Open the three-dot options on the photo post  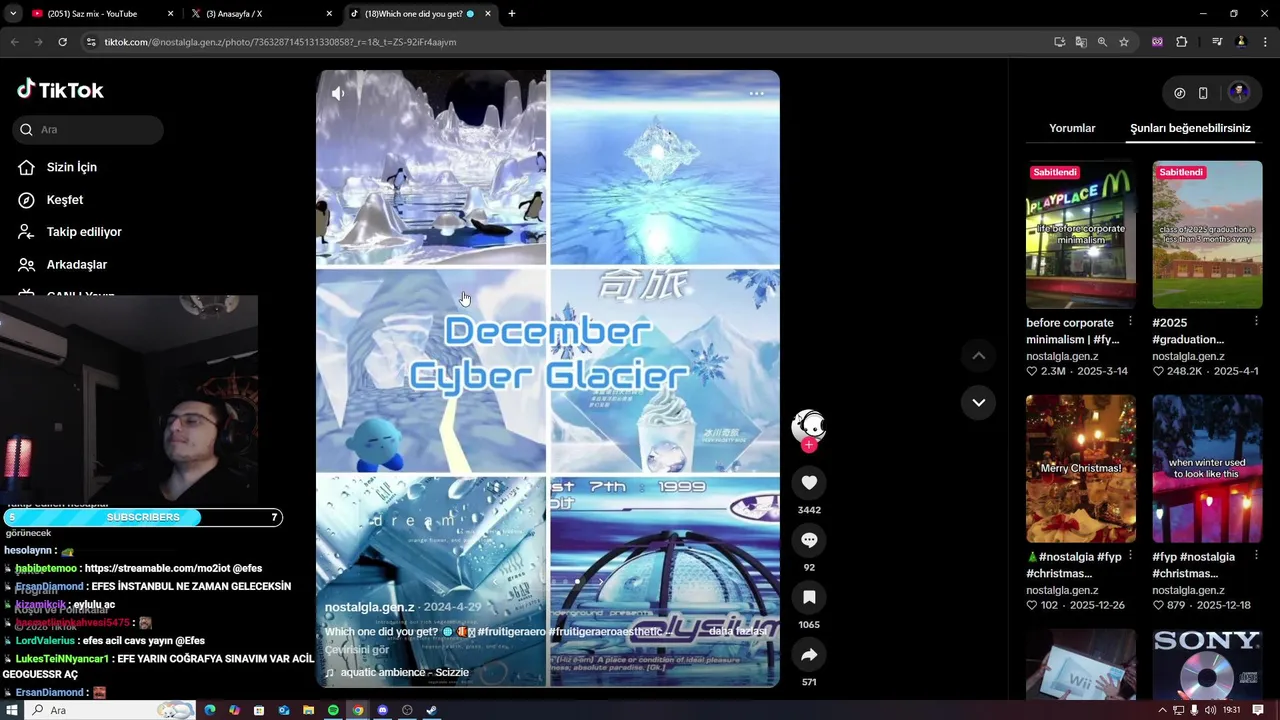(757, 93)
